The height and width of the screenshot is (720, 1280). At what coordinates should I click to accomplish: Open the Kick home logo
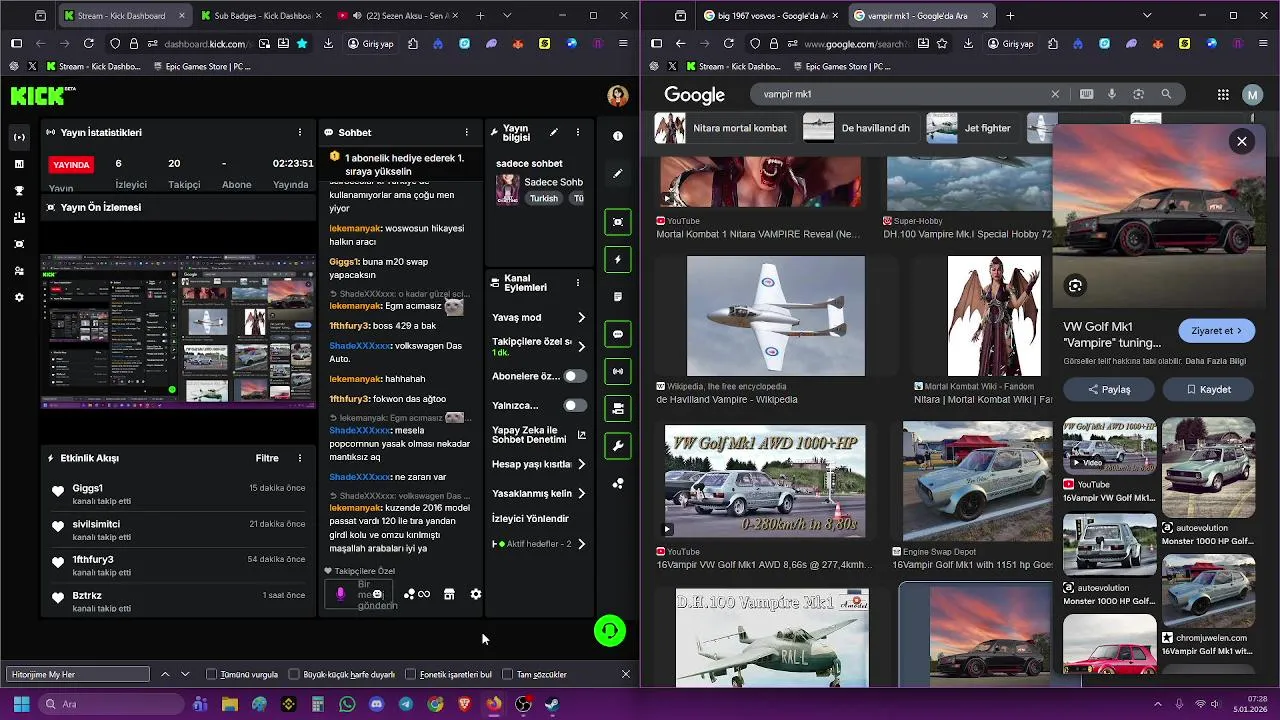(x=42, y=96)
